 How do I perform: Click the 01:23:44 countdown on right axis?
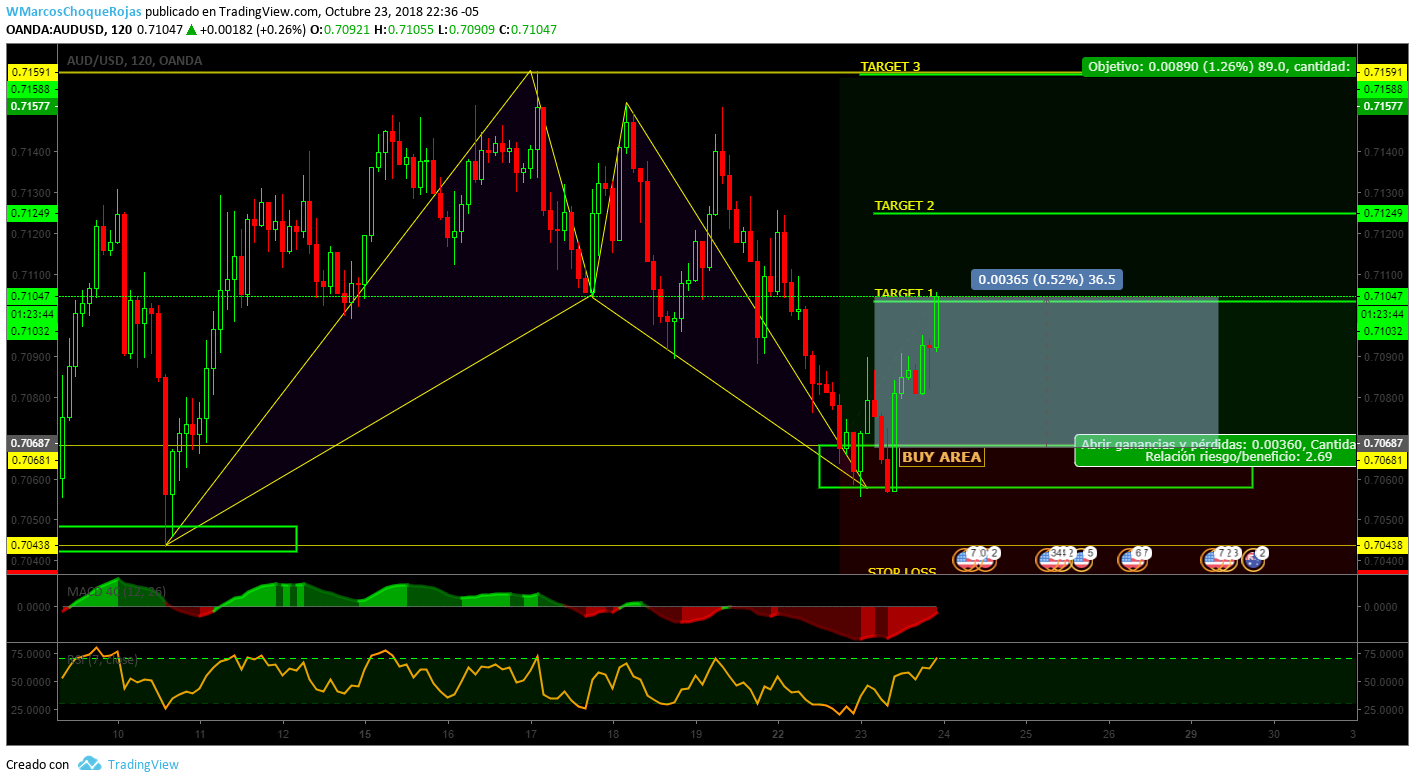1382,313
